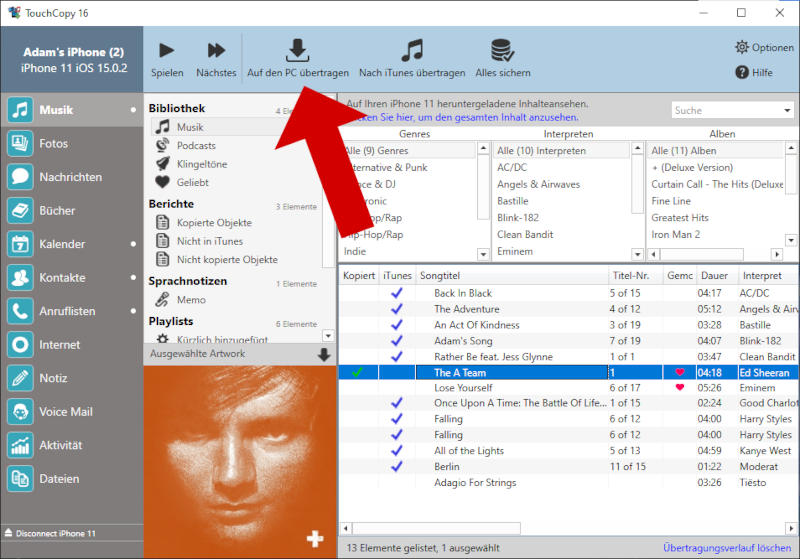Viewport: 800px width, 559px height.
Task: Sort by the Dauer column header
Action: tap(718, 276)
